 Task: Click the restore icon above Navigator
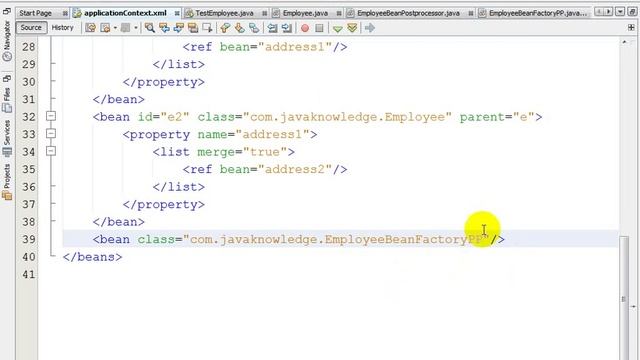pos(7,11)
